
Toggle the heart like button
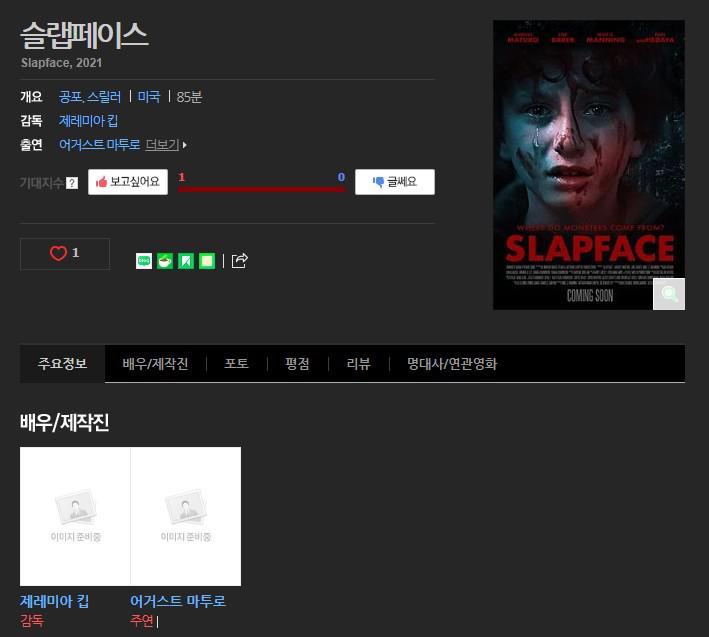[65, 254]
